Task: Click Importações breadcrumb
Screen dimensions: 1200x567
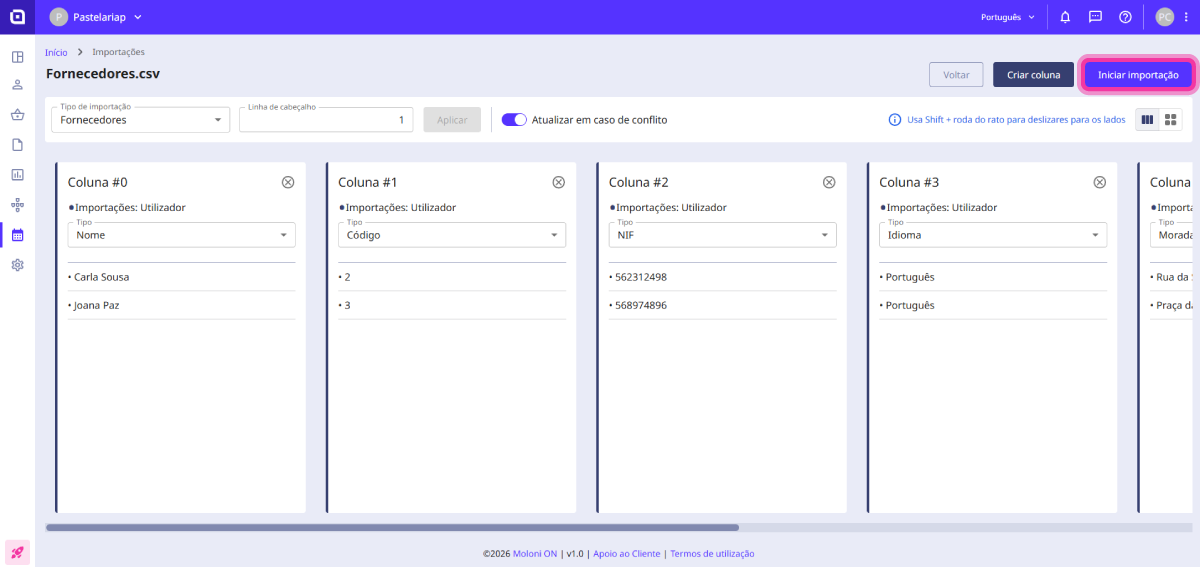Action: pyautogui.click(x=118, y=52)
